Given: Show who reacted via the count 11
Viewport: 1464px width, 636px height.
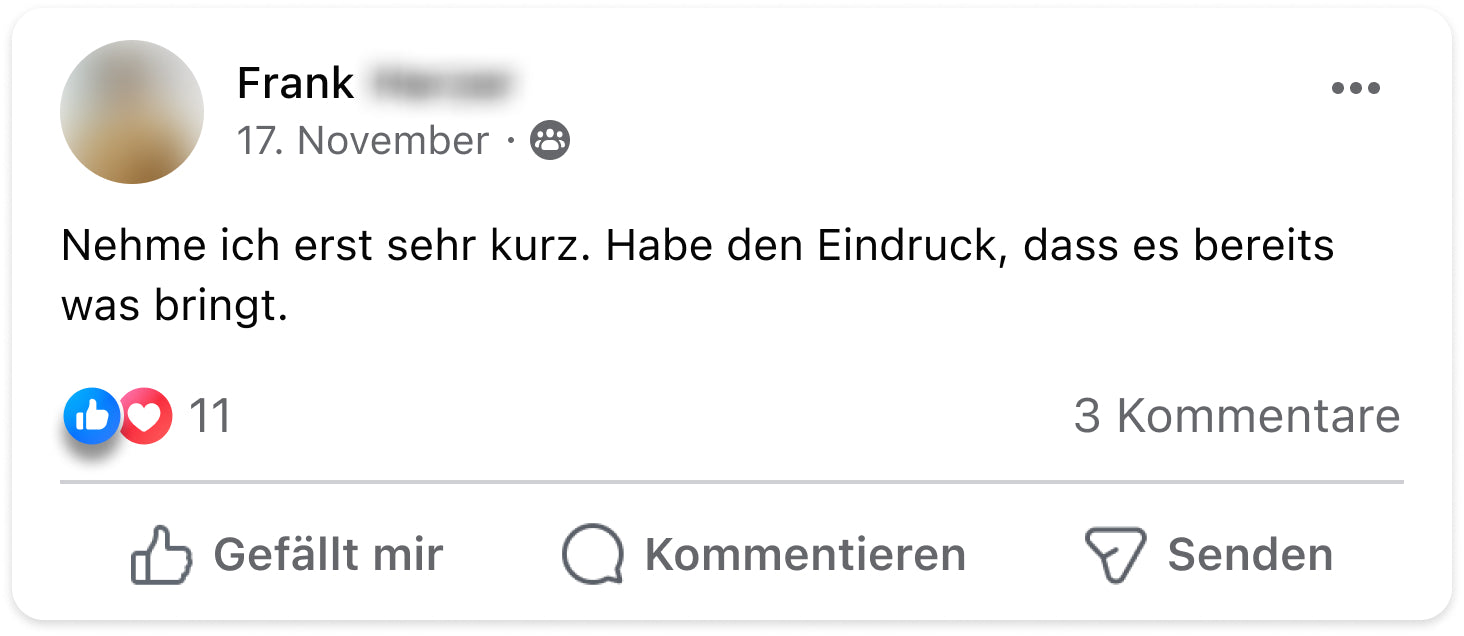Looking at the screenshot, I should [x=210, y=416].
